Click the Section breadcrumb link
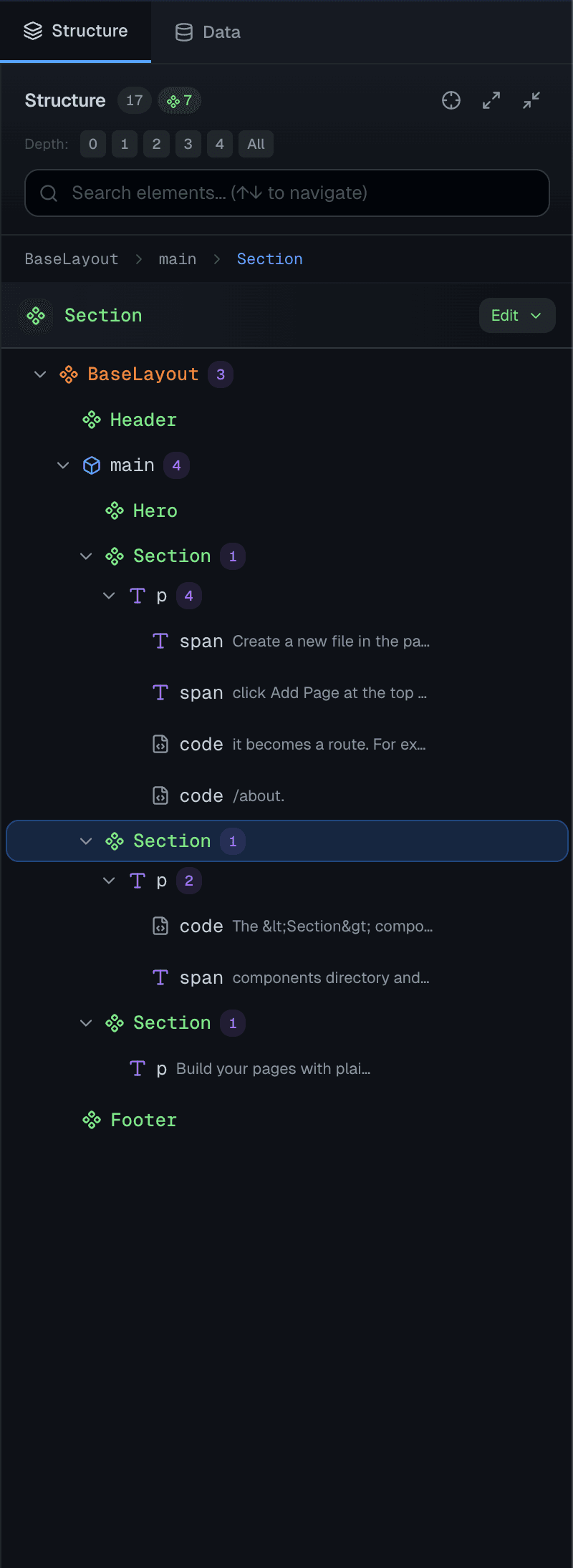This screenshot has width=573, height=1568. [270, 258]
